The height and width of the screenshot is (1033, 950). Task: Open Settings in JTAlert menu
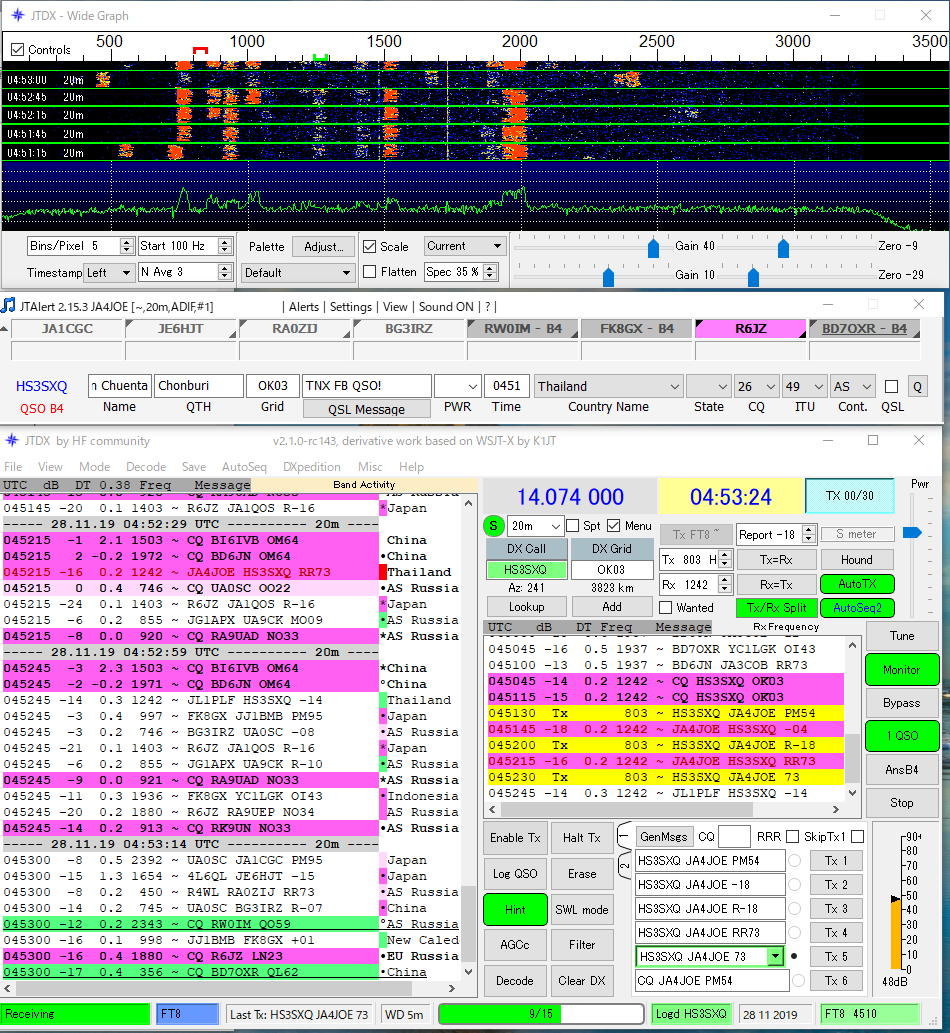(350, 307)
